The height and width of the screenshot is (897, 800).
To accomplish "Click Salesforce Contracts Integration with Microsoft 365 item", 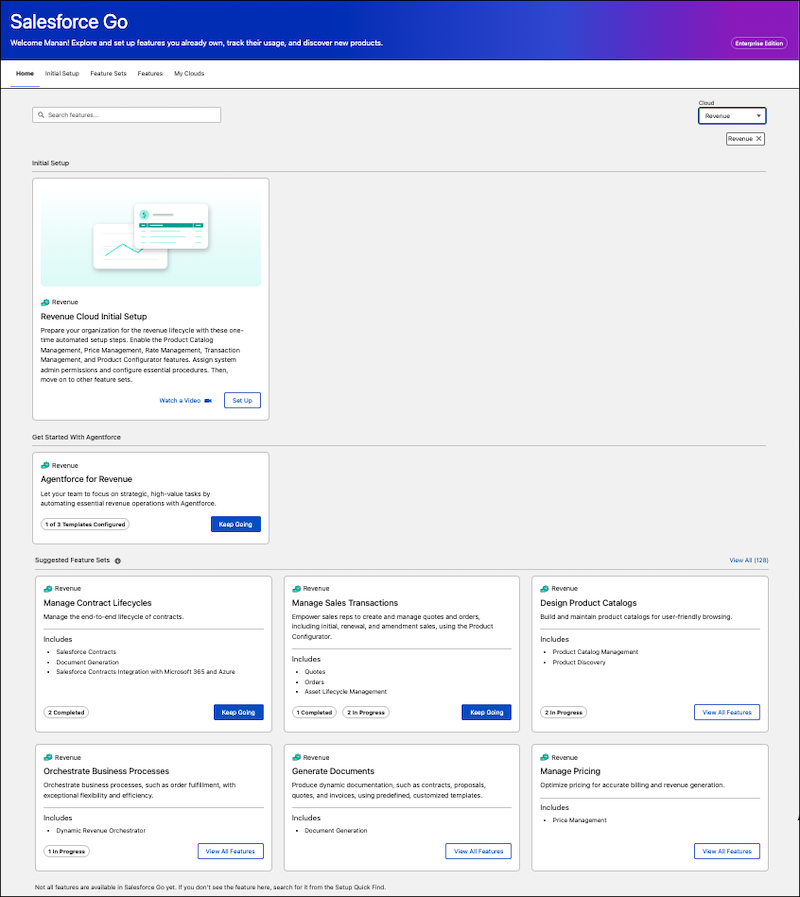I will point(145,672).
